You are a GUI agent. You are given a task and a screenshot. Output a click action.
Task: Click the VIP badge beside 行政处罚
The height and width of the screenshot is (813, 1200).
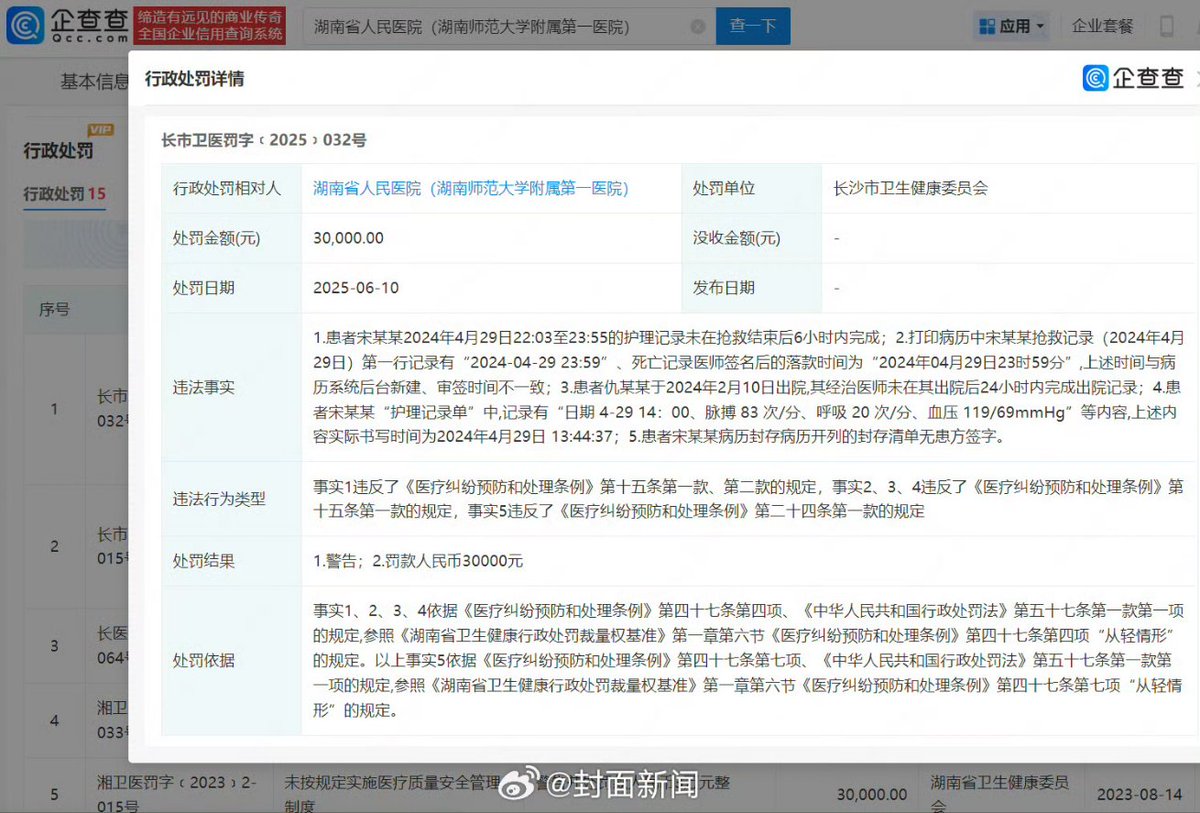101,130
